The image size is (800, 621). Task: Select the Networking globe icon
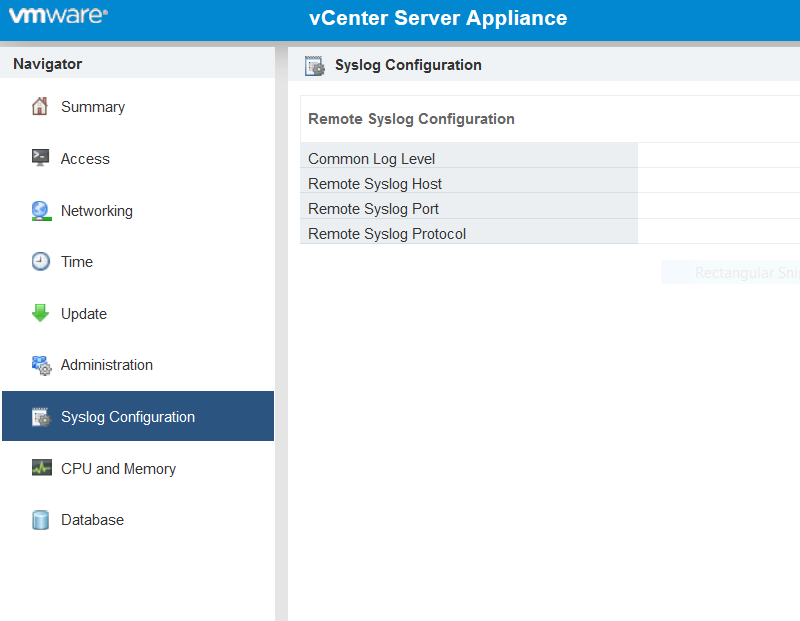click(x=41, y=210)
